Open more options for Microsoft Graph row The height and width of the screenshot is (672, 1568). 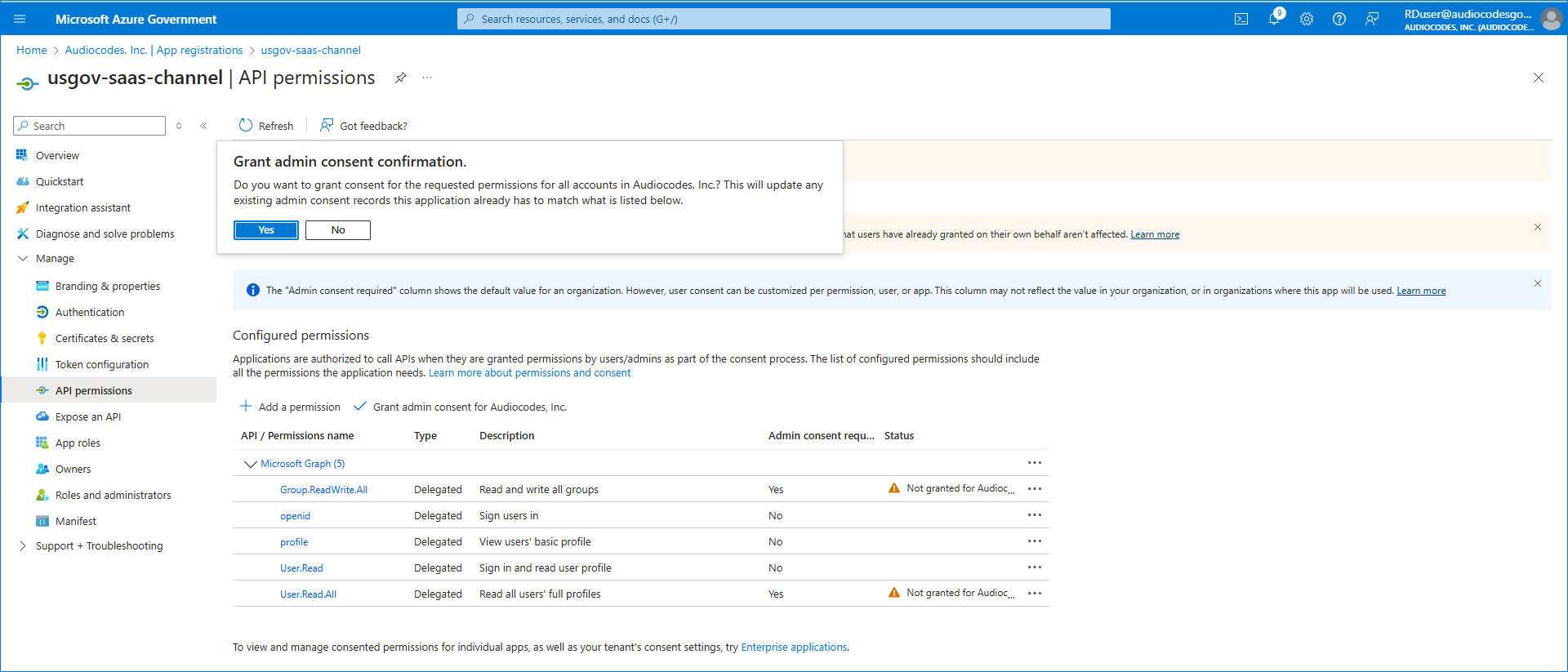[1035, 463]
